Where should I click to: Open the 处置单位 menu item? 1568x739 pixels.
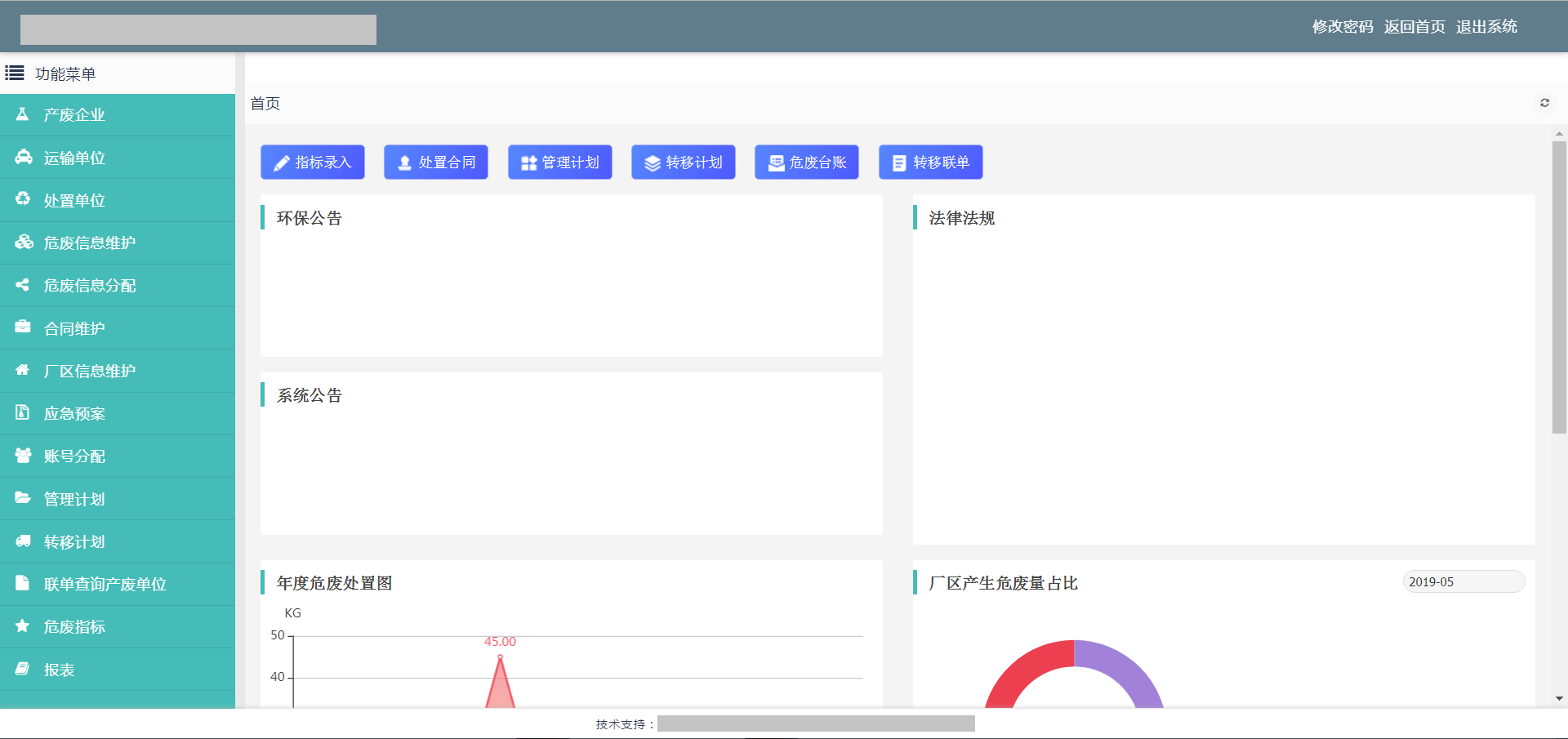tap(118, 200)
